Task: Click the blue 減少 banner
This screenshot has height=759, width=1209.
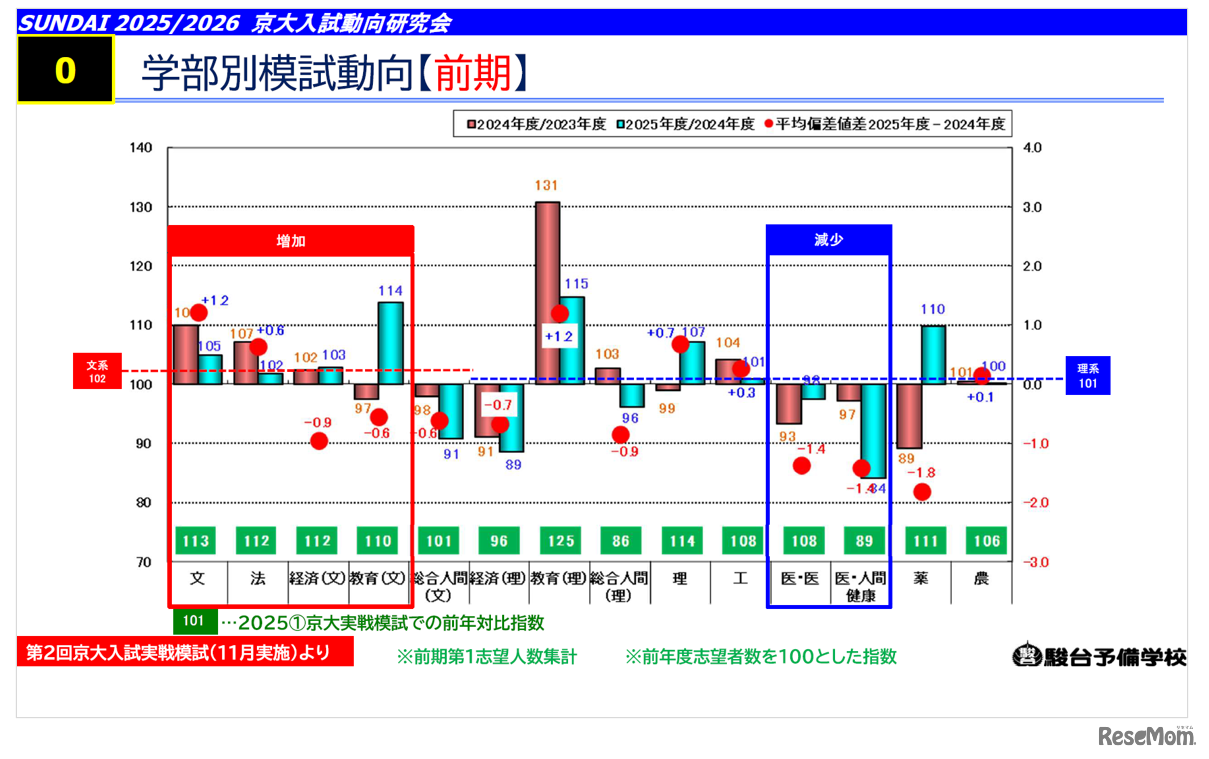Action: pos(828,239)
